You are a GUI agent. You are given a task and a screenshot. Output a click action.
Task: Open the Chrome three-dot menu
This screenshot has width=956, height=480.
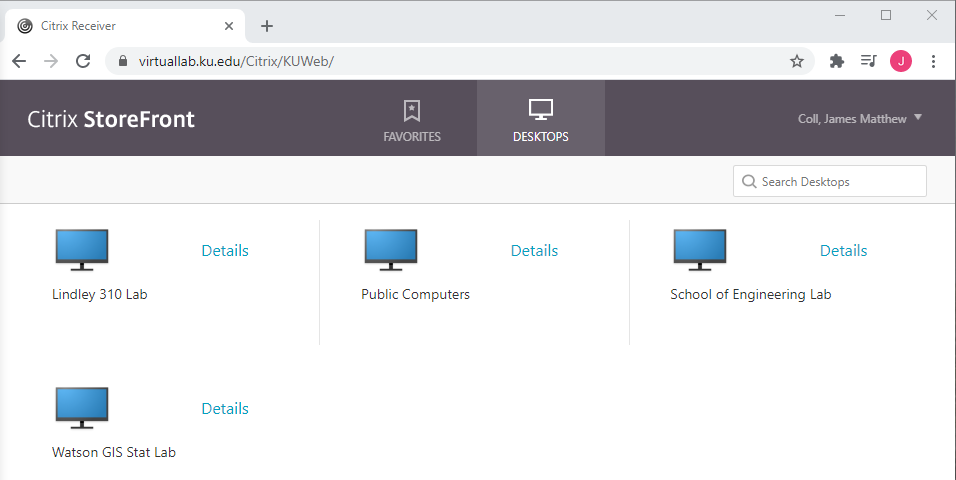933,61
